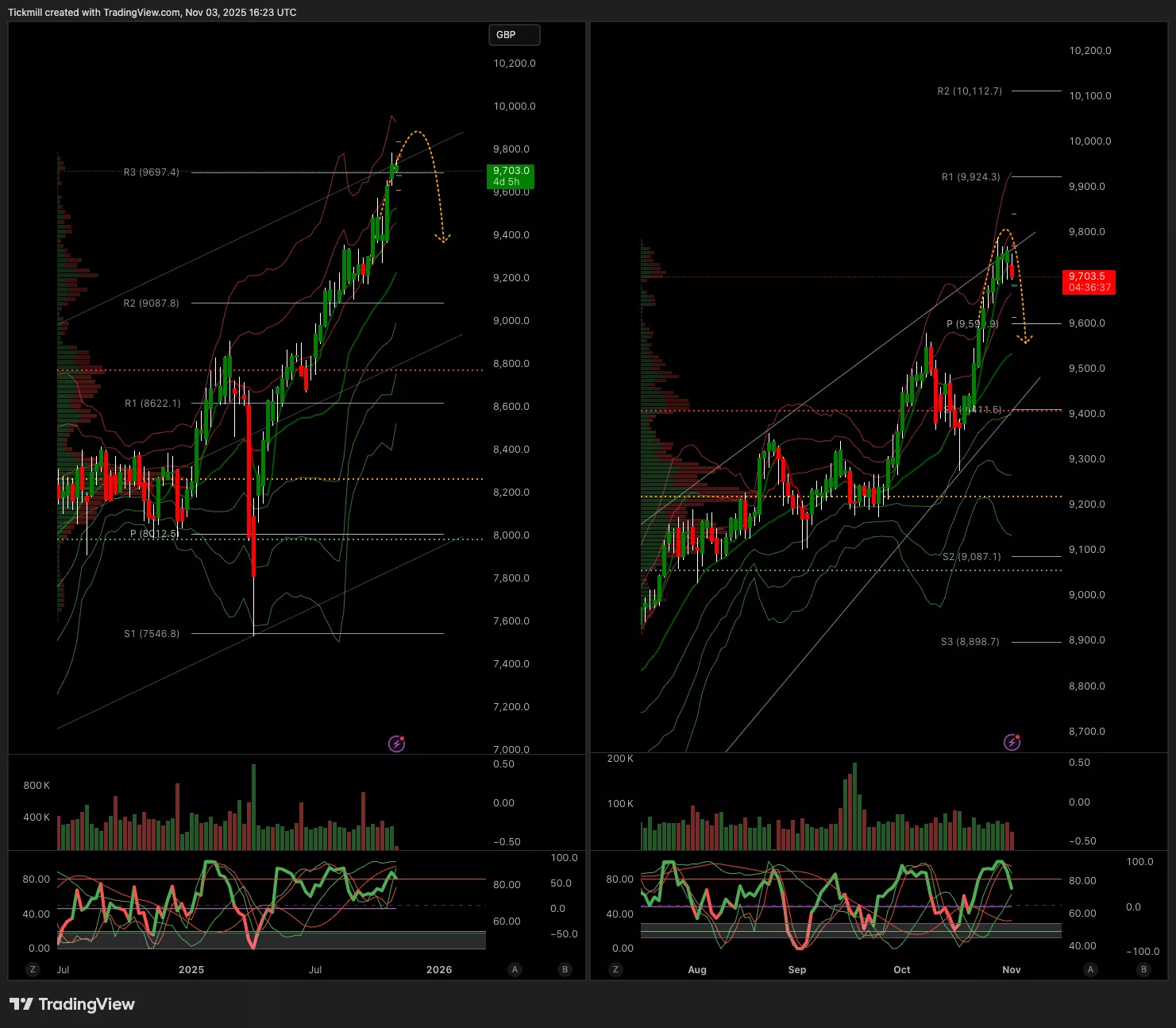This screenshot has height=1028, width=1176.
Task: Click the orange dotted arrowhead on left chart
Action: coord(443,237)
